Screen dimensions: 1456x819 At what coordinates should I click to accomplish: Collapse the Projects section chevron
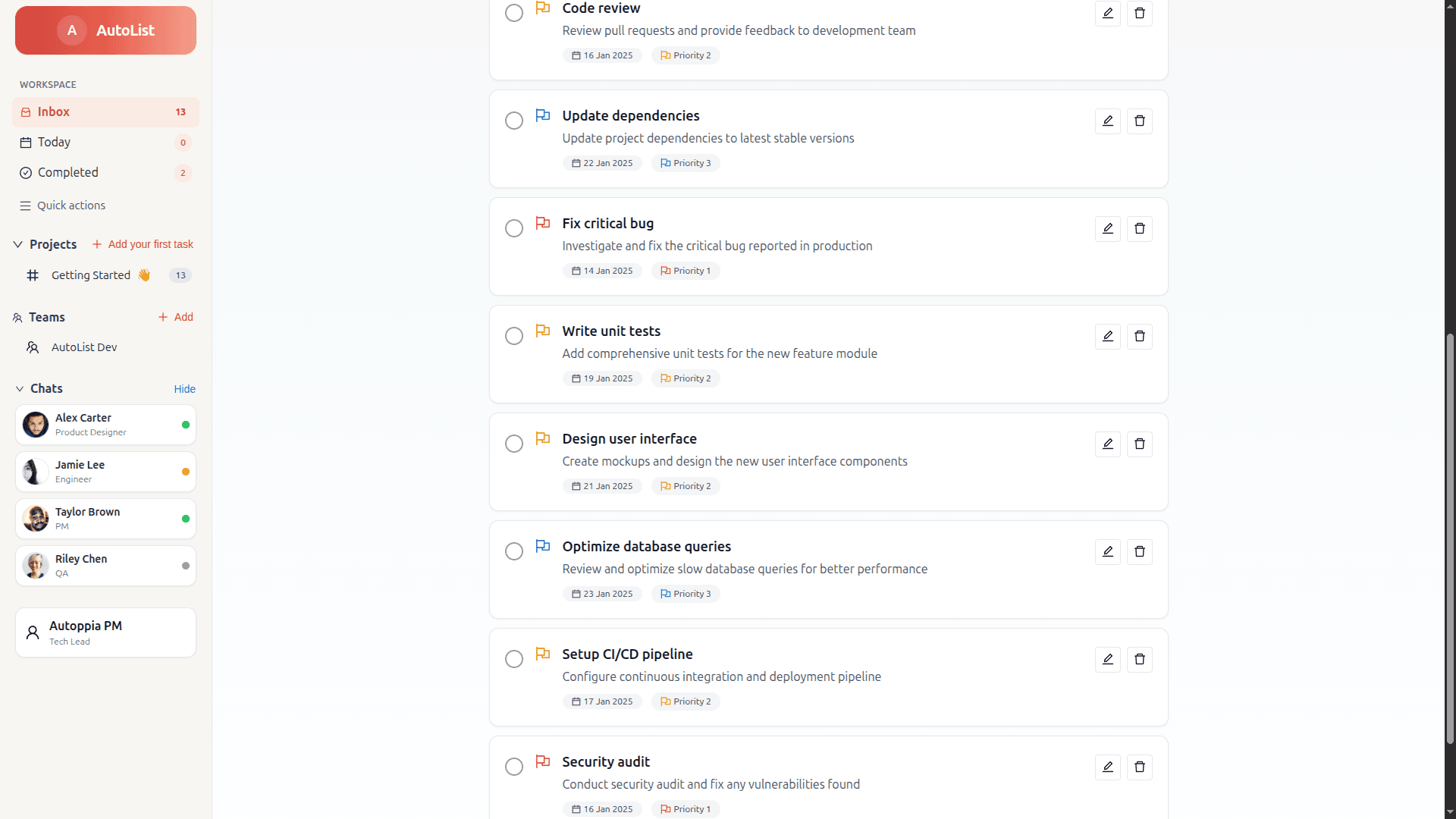[x=18, y=244]
